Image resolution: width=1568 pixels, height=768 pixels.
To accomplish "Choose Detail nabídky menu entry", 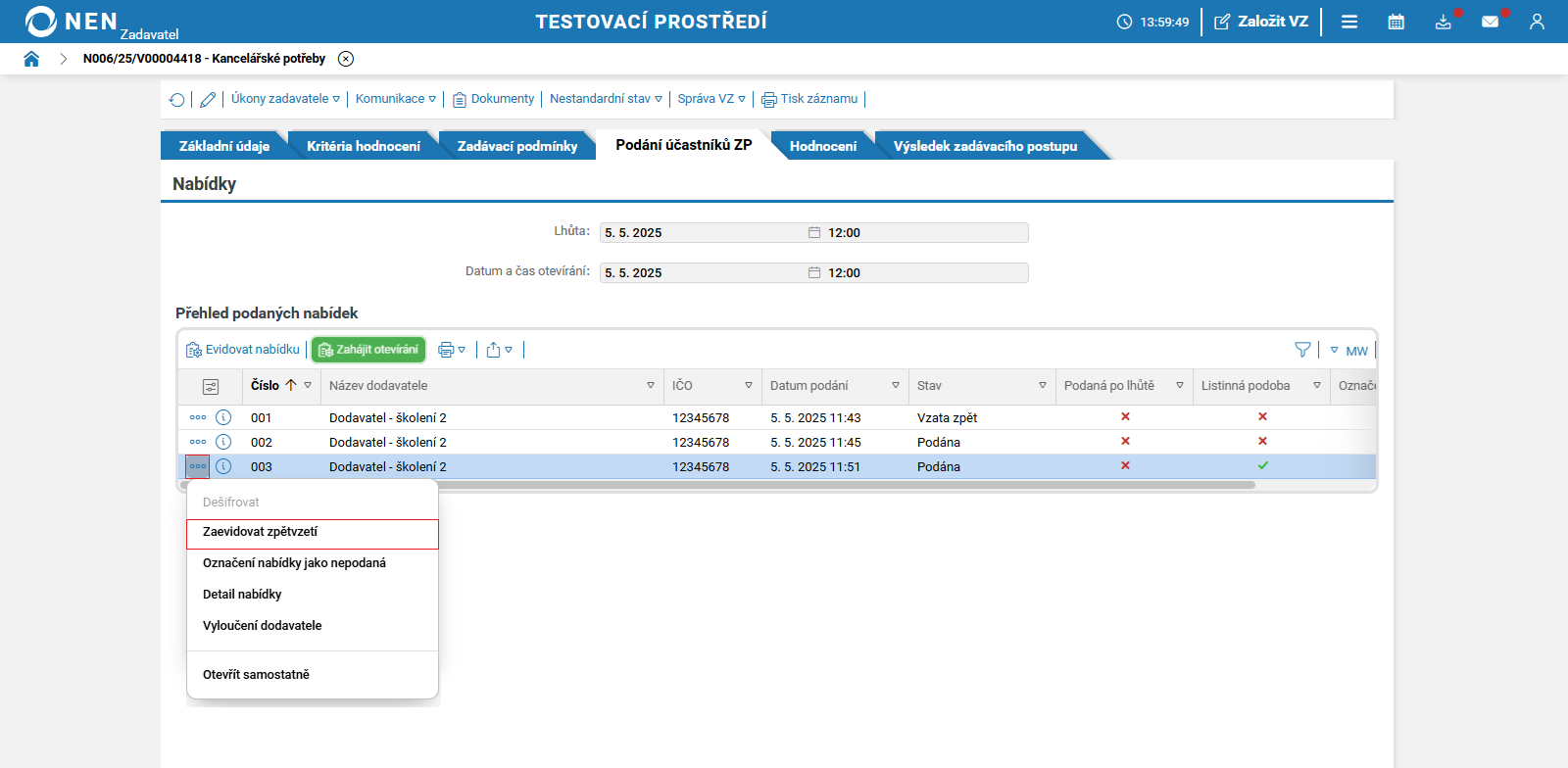I will coord(242,595).
